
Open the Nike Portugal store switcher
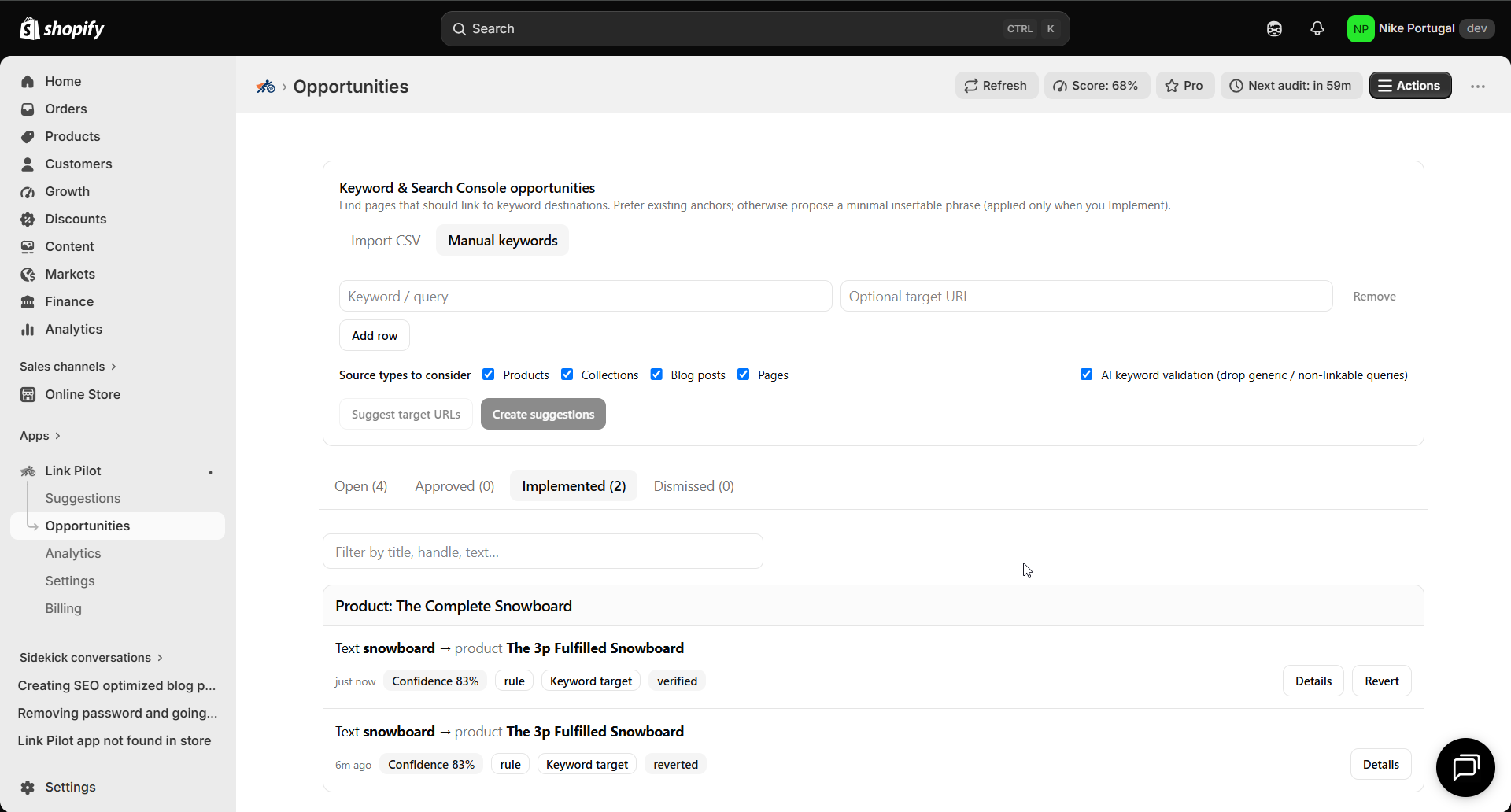click(1421, 28)
